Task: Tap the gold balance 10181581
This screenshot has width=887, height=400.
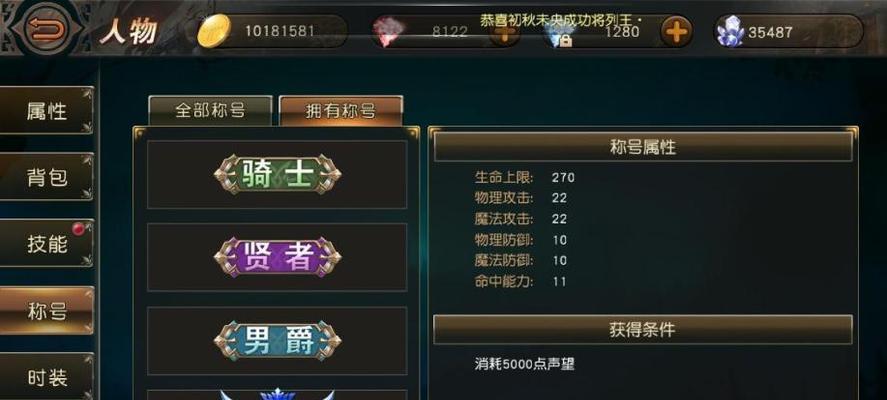Action: [279, 31]
